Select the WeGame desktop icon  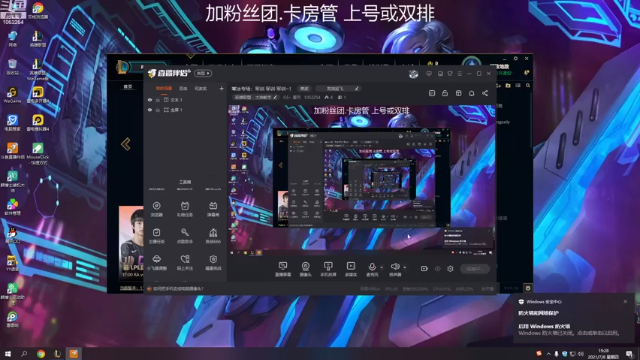[x=12, y=96]
